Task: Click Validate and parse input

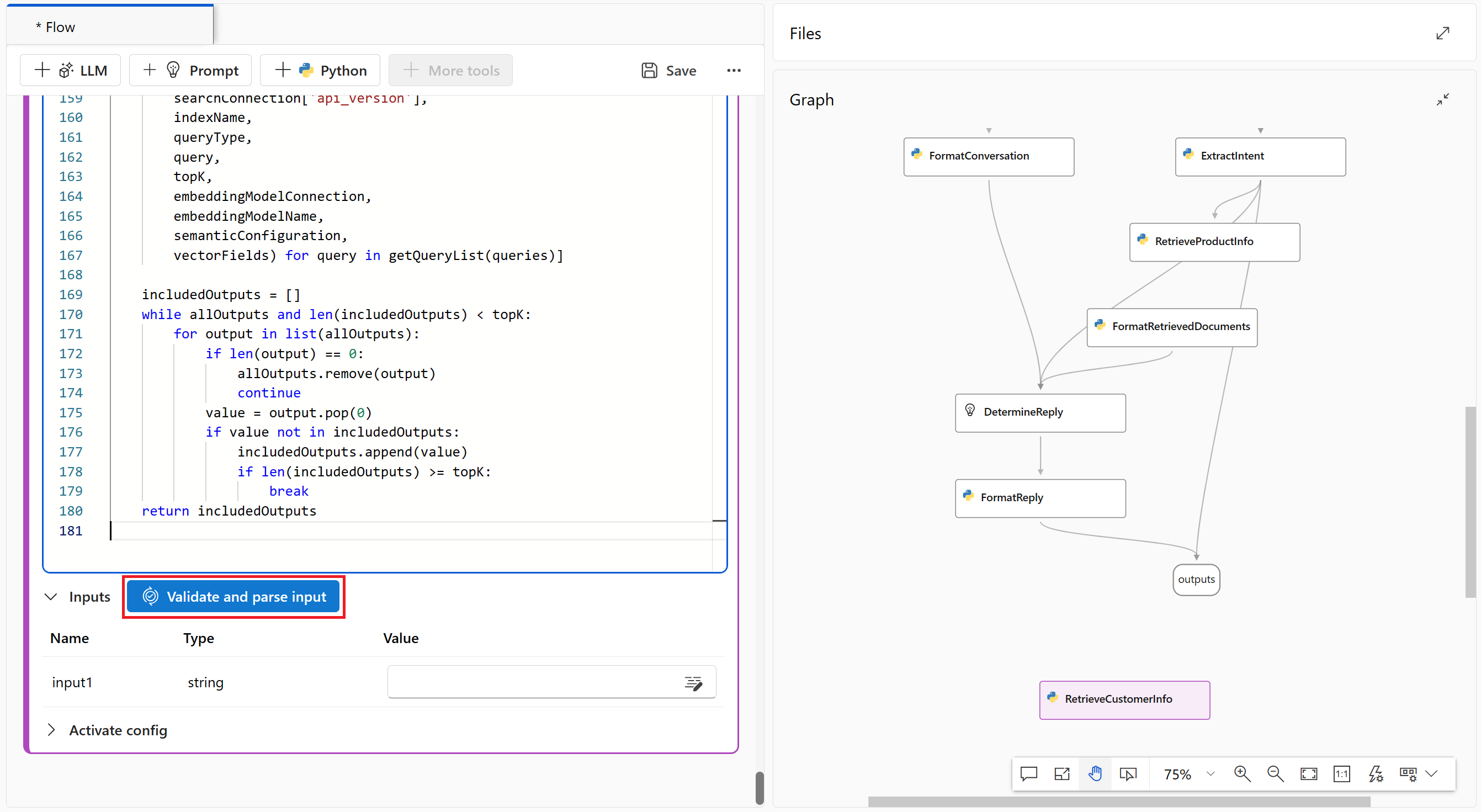Action: pyautogui.click(x=233, y=596)
